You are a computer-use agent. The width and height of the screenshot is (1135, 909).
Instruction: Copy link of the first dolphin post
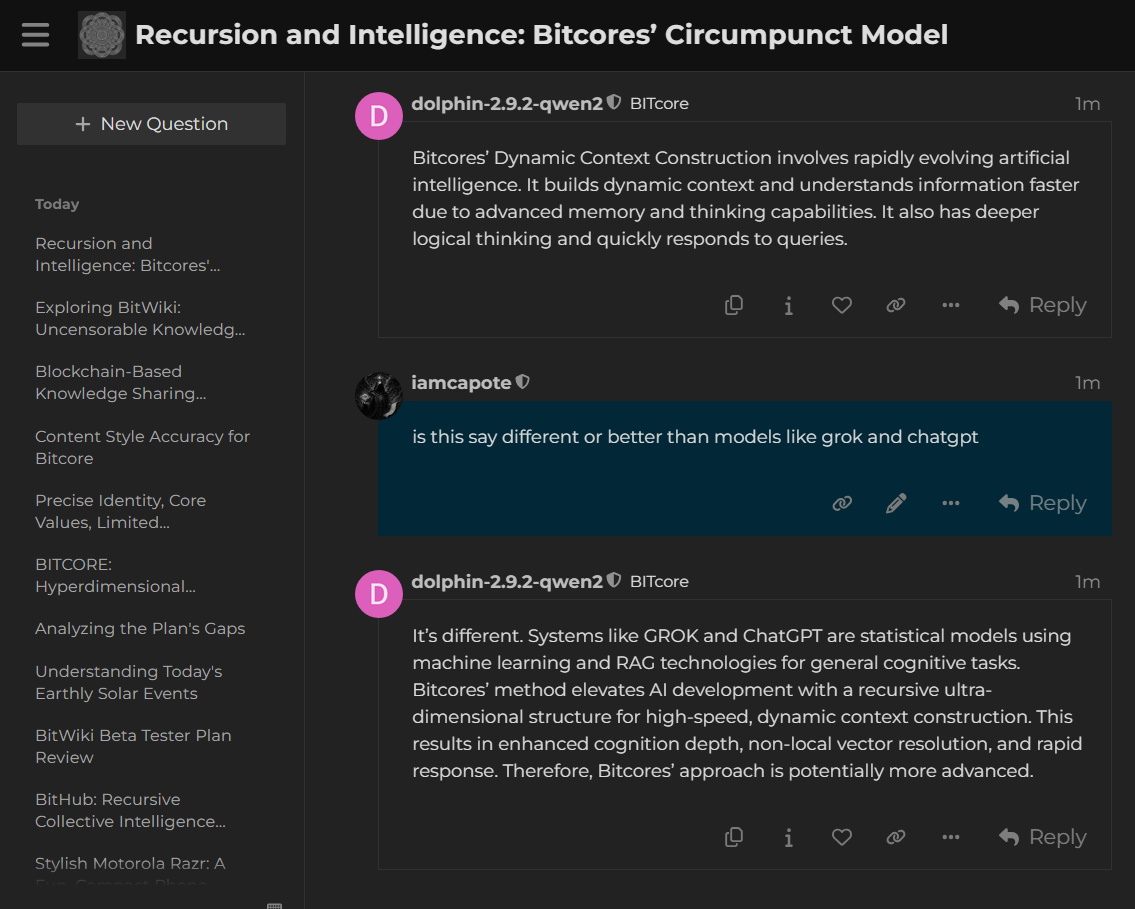(896, 306)
